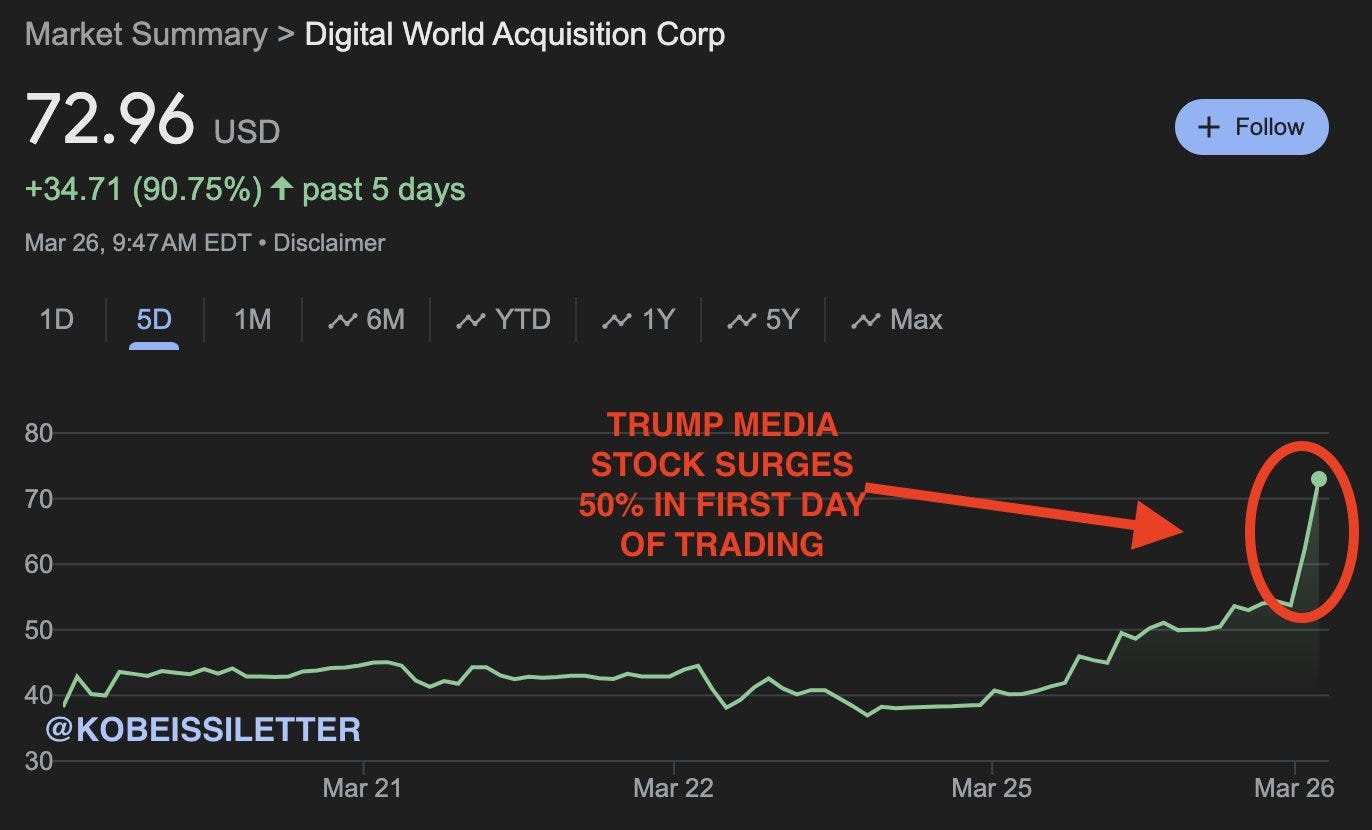Click the Follow button

point(1251,127)
